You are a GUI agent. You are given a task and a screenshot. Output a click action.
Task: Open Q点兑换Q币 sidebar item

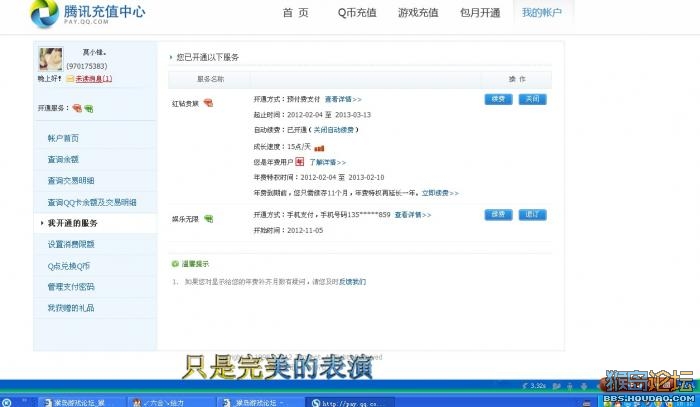69,266
